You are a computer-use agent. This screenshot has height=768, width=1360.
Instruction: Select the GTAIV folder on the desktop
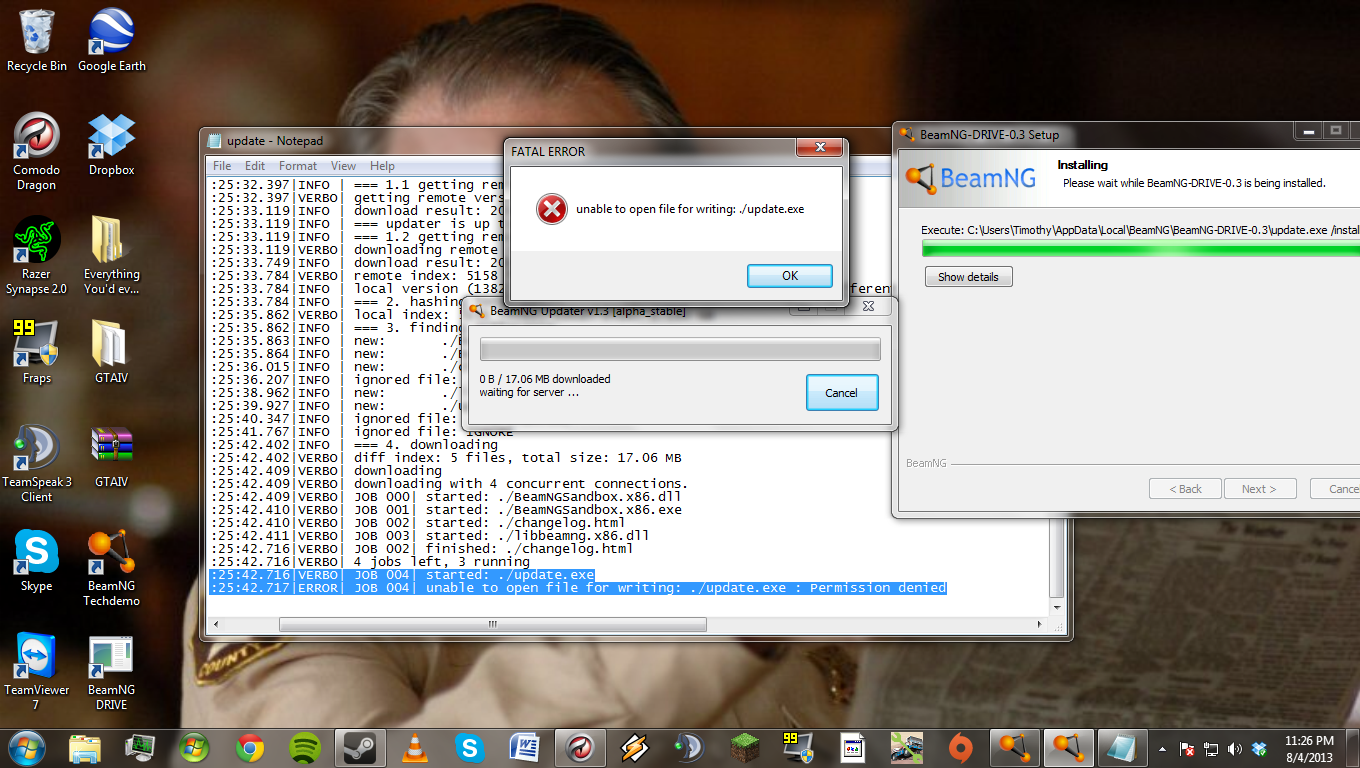coord(111,352)
